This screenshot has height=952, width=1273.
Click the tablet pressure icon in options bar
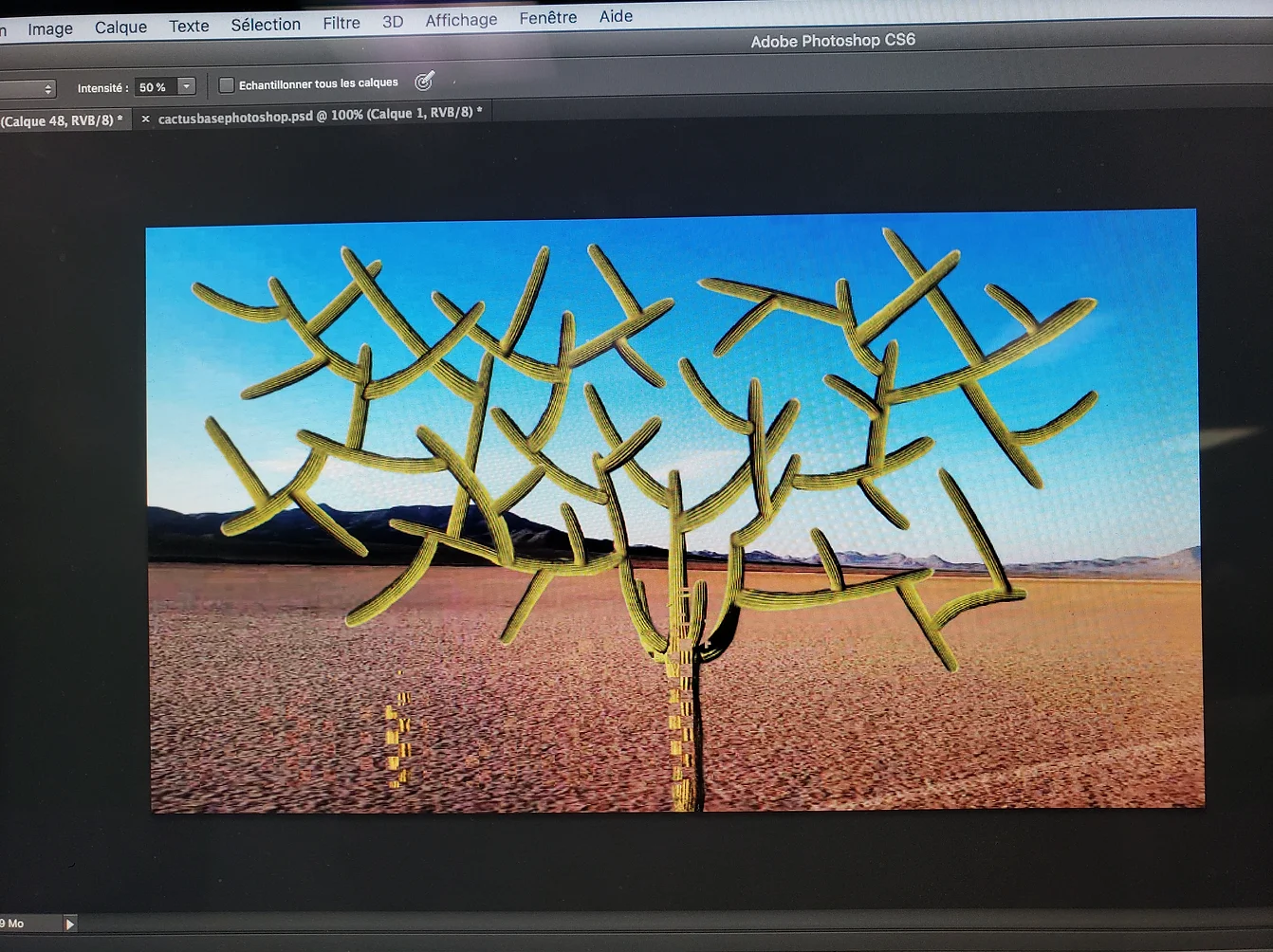(x=424, y=82)
